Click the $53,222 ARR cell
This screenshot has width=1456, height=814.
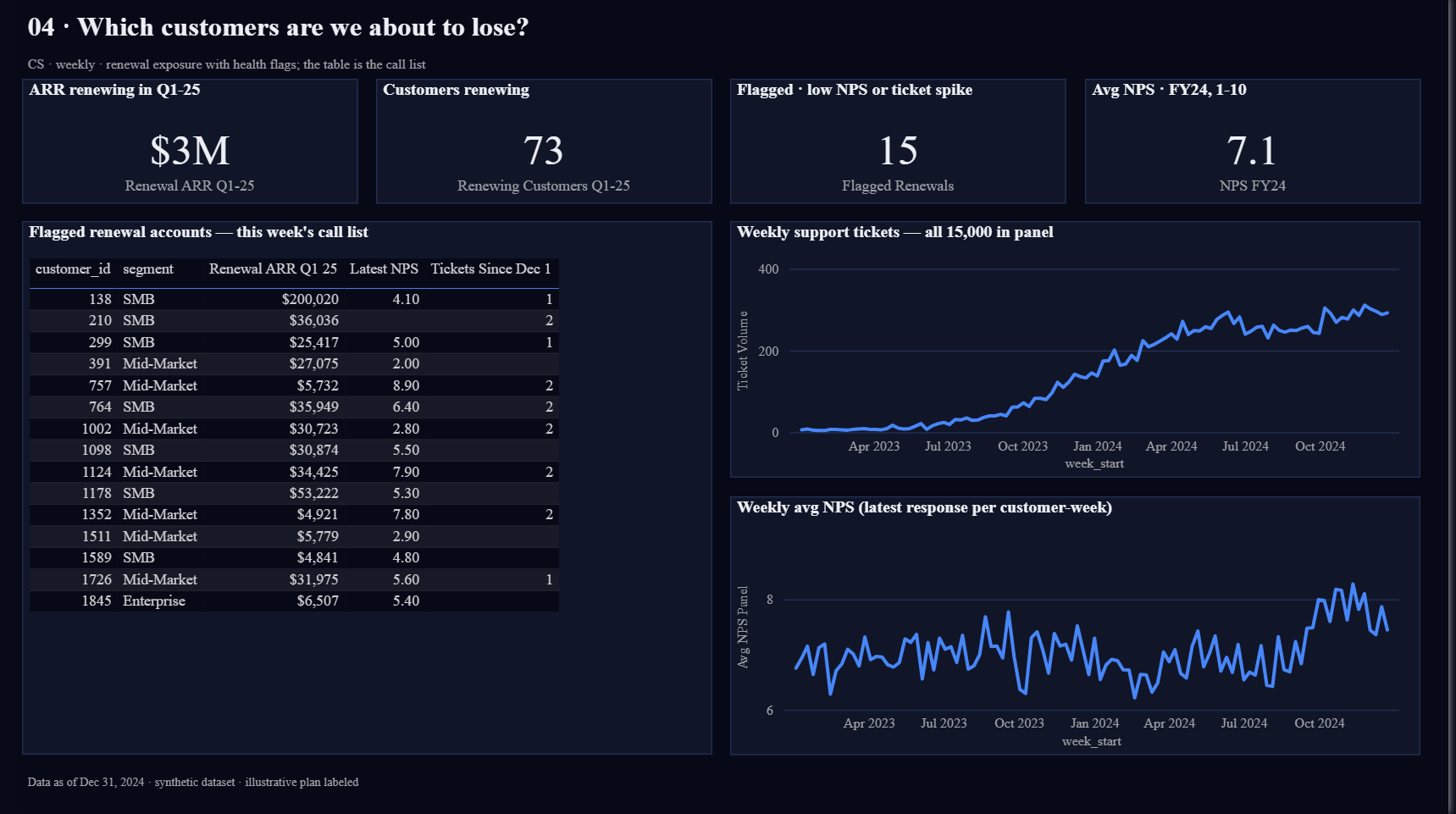tap(313, 493)
